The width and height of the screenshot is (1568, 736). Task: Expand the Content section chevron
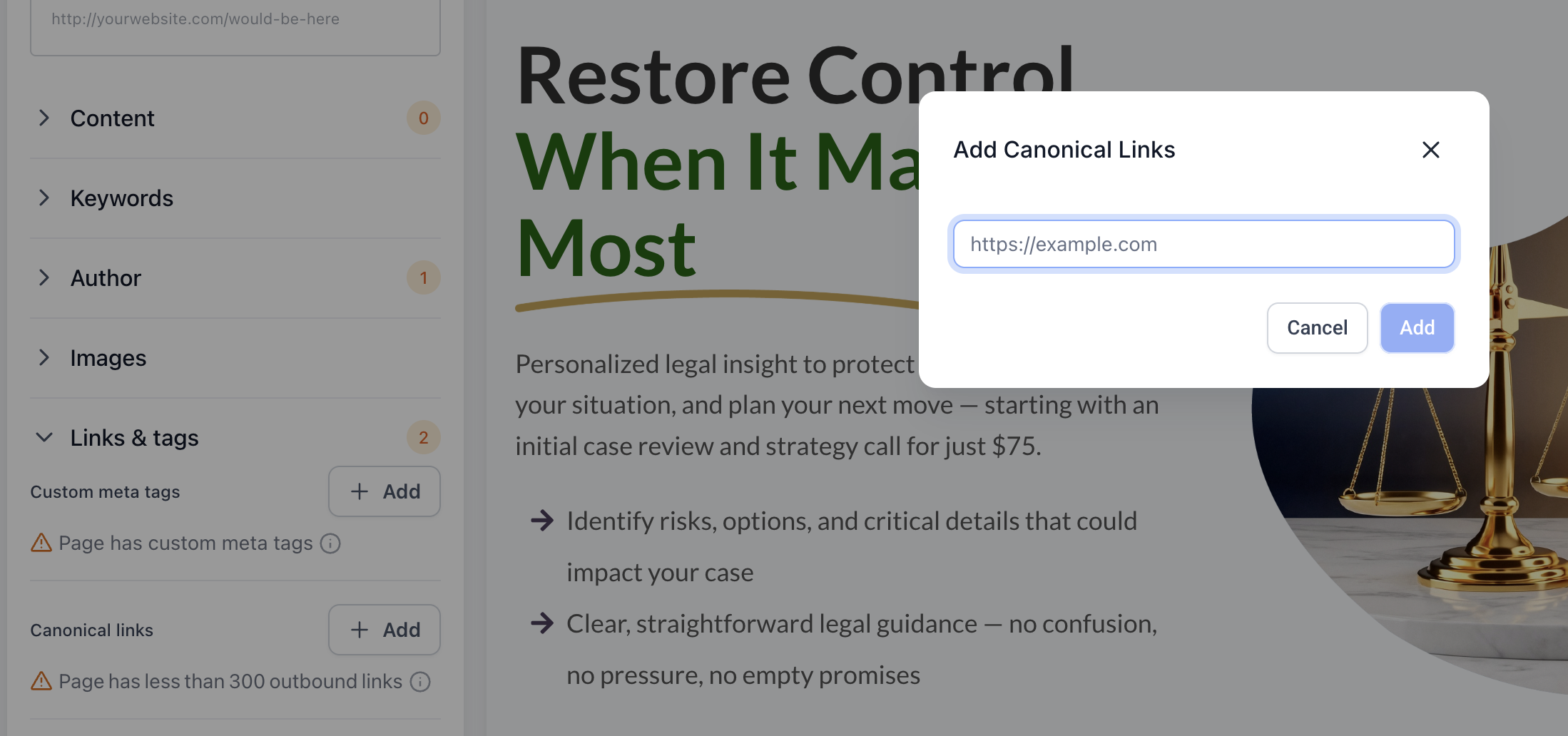point(44,118)
